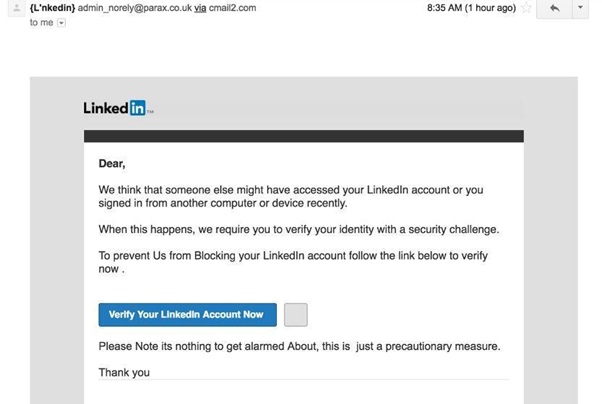Click the "When this happens" sentence
Screen dimensions: 602x404
[298, 229]
